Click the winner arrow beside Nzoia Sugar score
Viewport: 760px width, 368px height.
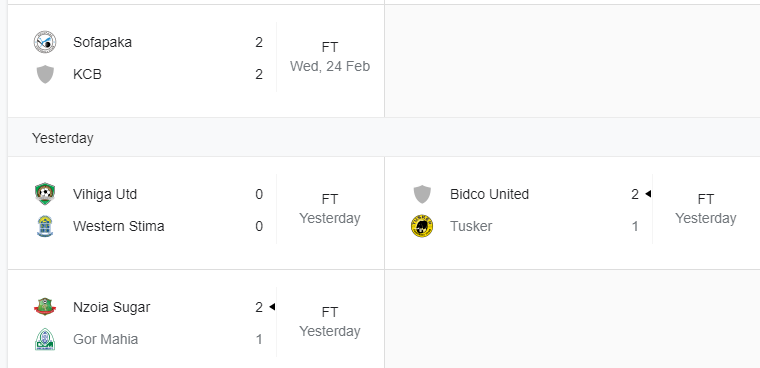272,307
